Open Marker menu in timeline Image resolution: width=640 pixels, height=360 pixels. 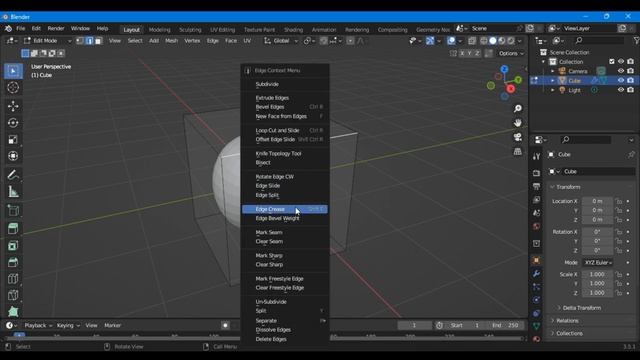pyautogui.click(x=113, y=326)
